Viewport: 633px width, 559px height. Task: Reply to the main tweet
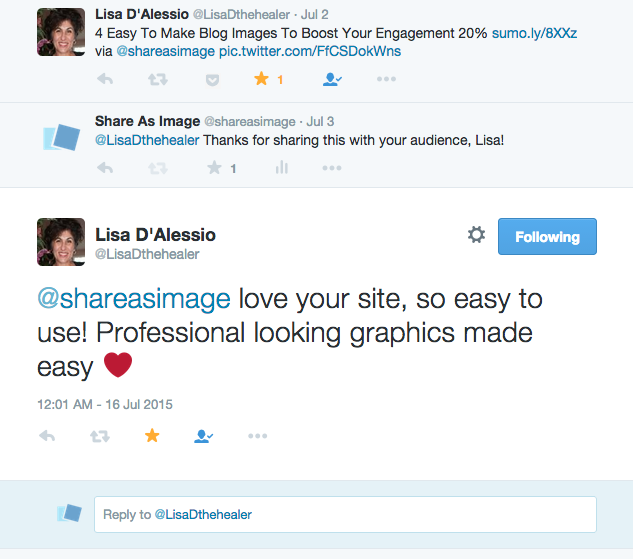47,436
